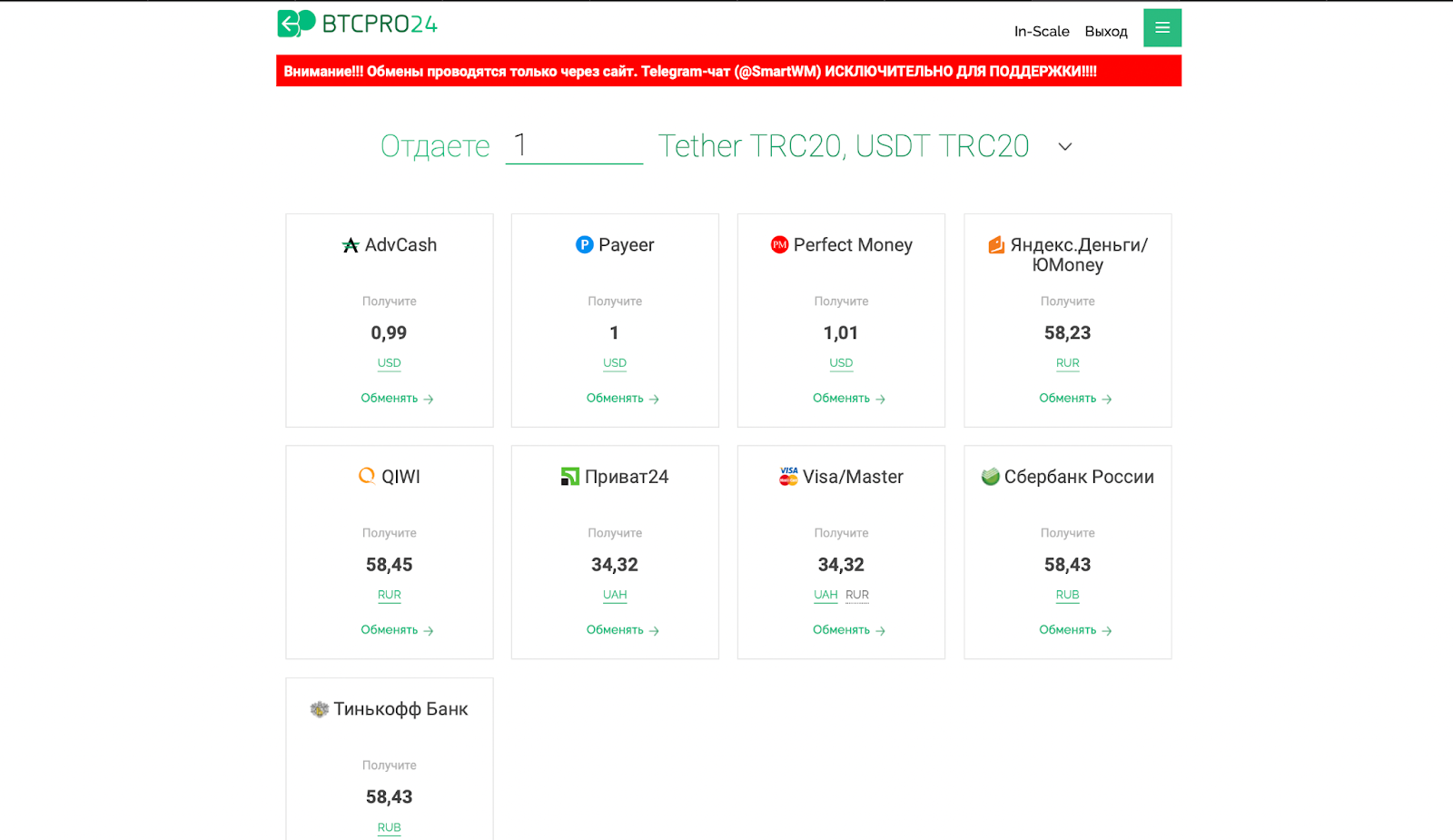The height and width of the screenshot is (840, 1453).
Task: Click the AdvCash card title
Action: pyautogui.click(x=400, y=245)
